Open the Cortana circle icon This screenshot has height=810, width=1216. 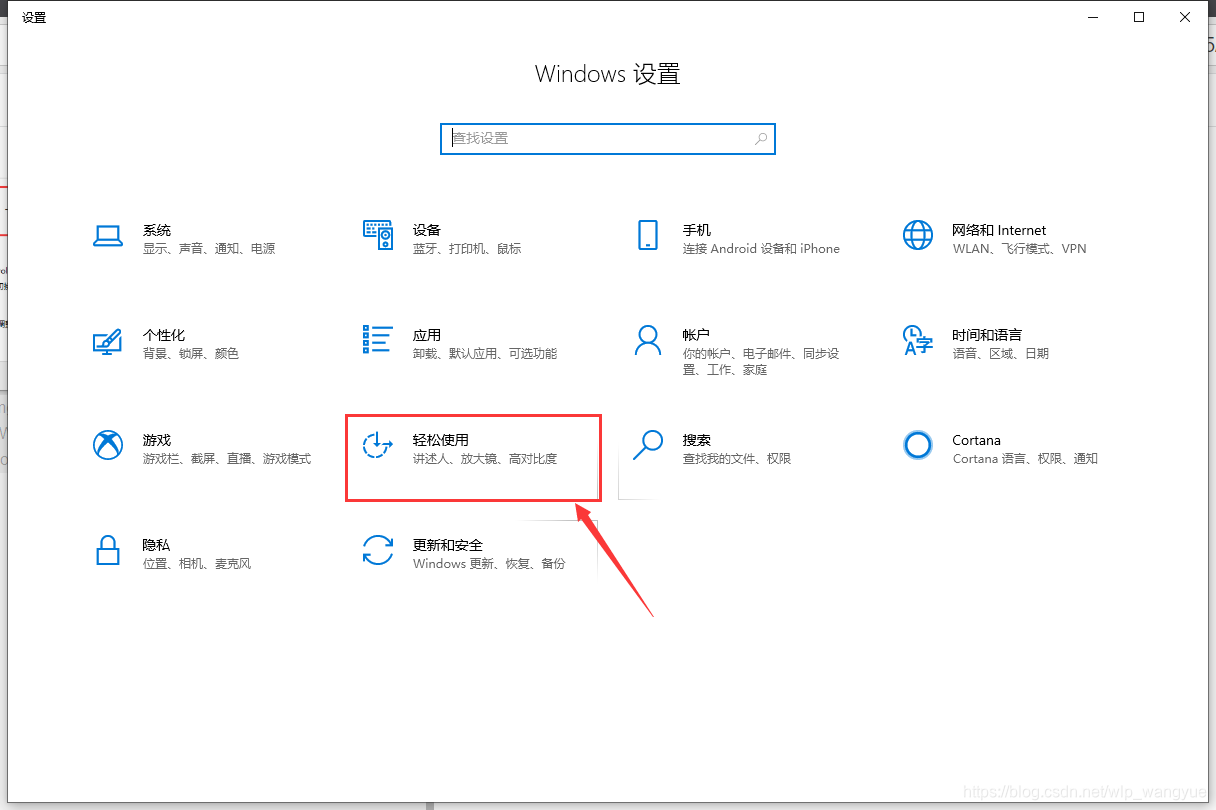pos(917,445)
